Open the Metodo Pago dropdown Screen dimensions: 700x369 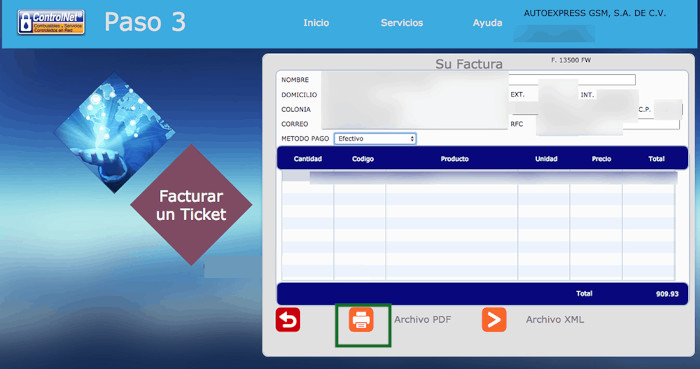click(x=375, y=139)
